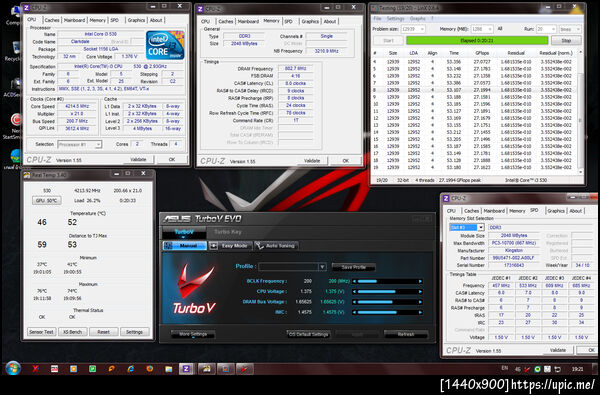Open the Profile dropdown in TurboV EVO

[322, 267]
